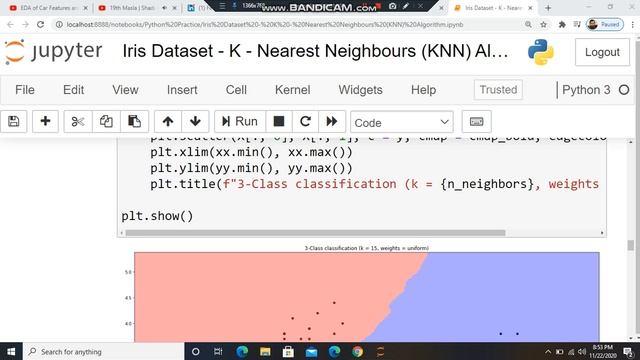Image resolution: width=640 pixels, height=360 pixels.
Task: Show hidden system tray icons
Action: point(548,351)
